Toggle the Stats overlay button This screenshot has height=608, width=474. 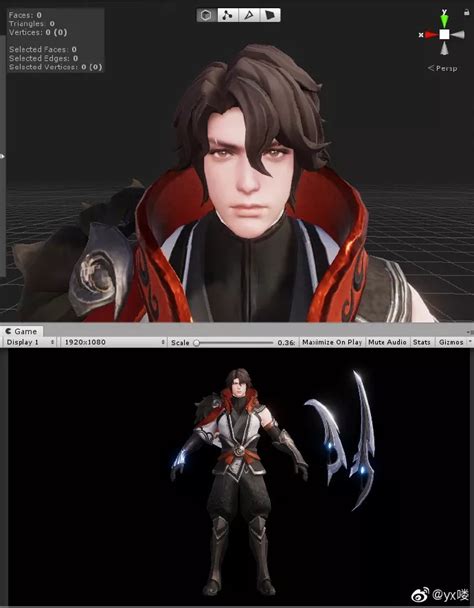click(422, 342)
